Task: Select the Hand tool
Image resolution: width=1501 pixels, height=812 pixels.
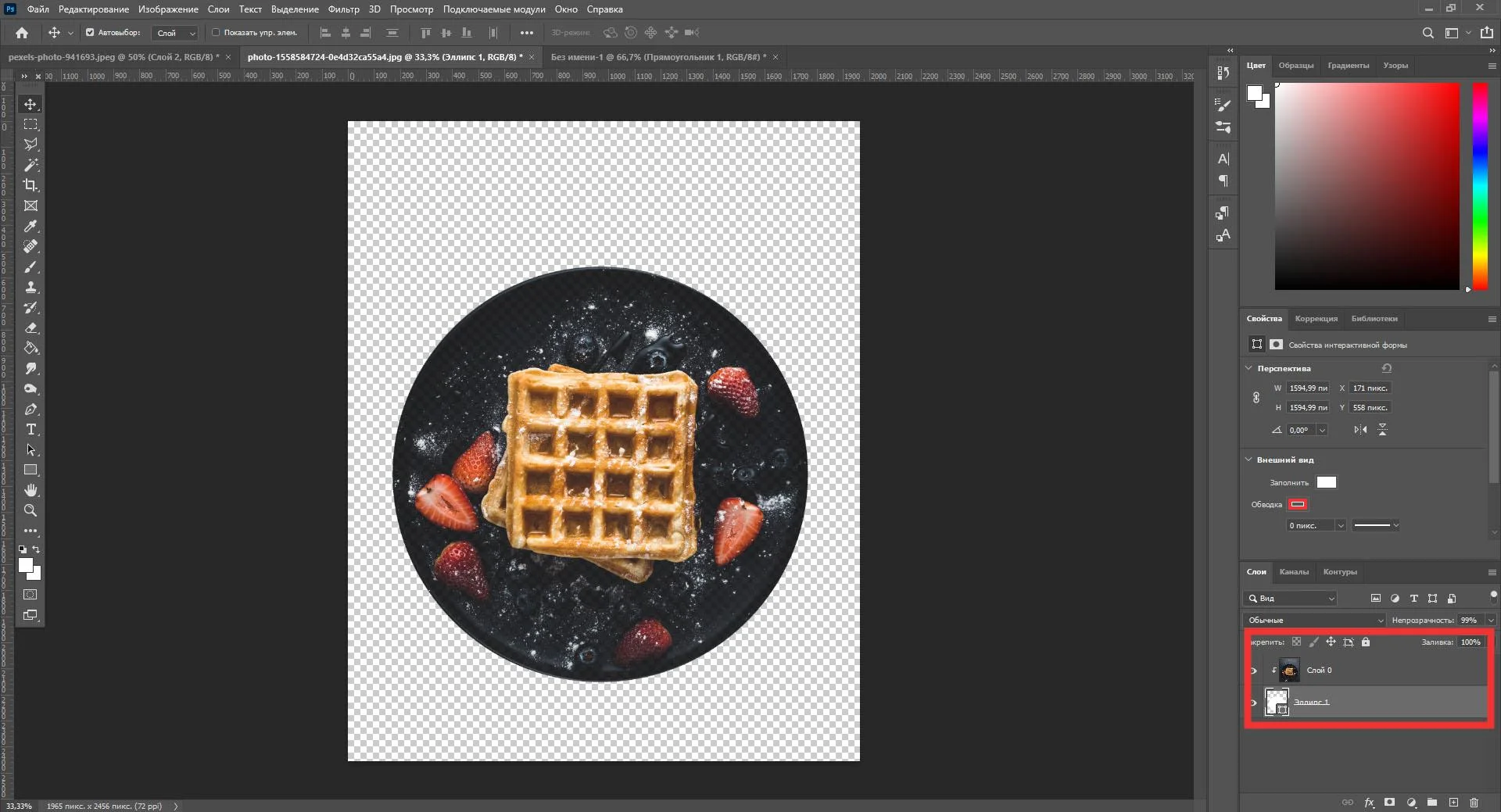Action: tap(30, 490)
